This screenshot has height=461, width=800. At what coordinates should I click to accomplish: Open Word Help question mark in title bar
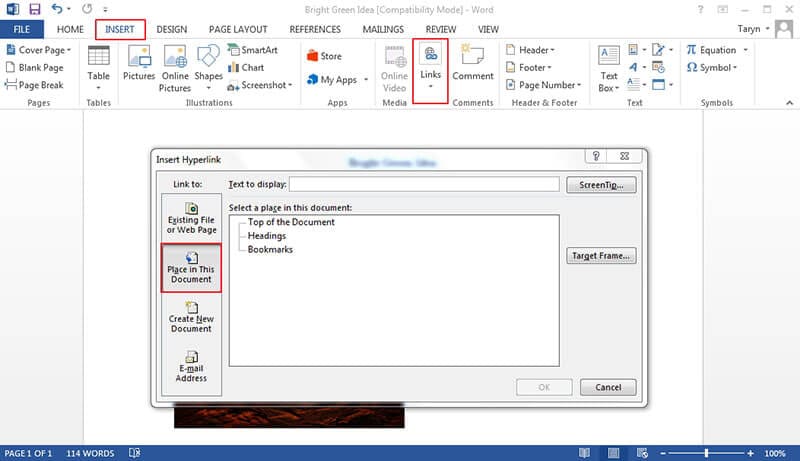(x=701, y=9)
